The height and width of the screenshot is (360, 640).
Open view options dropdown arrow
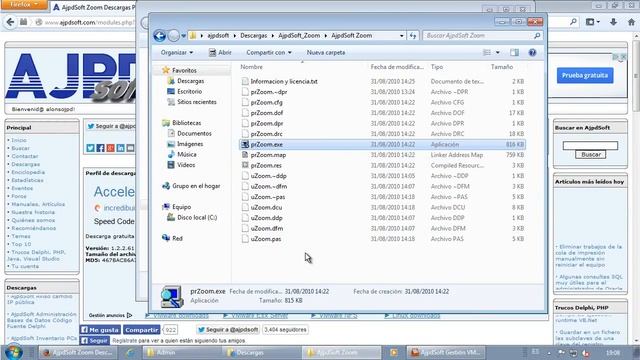pos(498,53)
